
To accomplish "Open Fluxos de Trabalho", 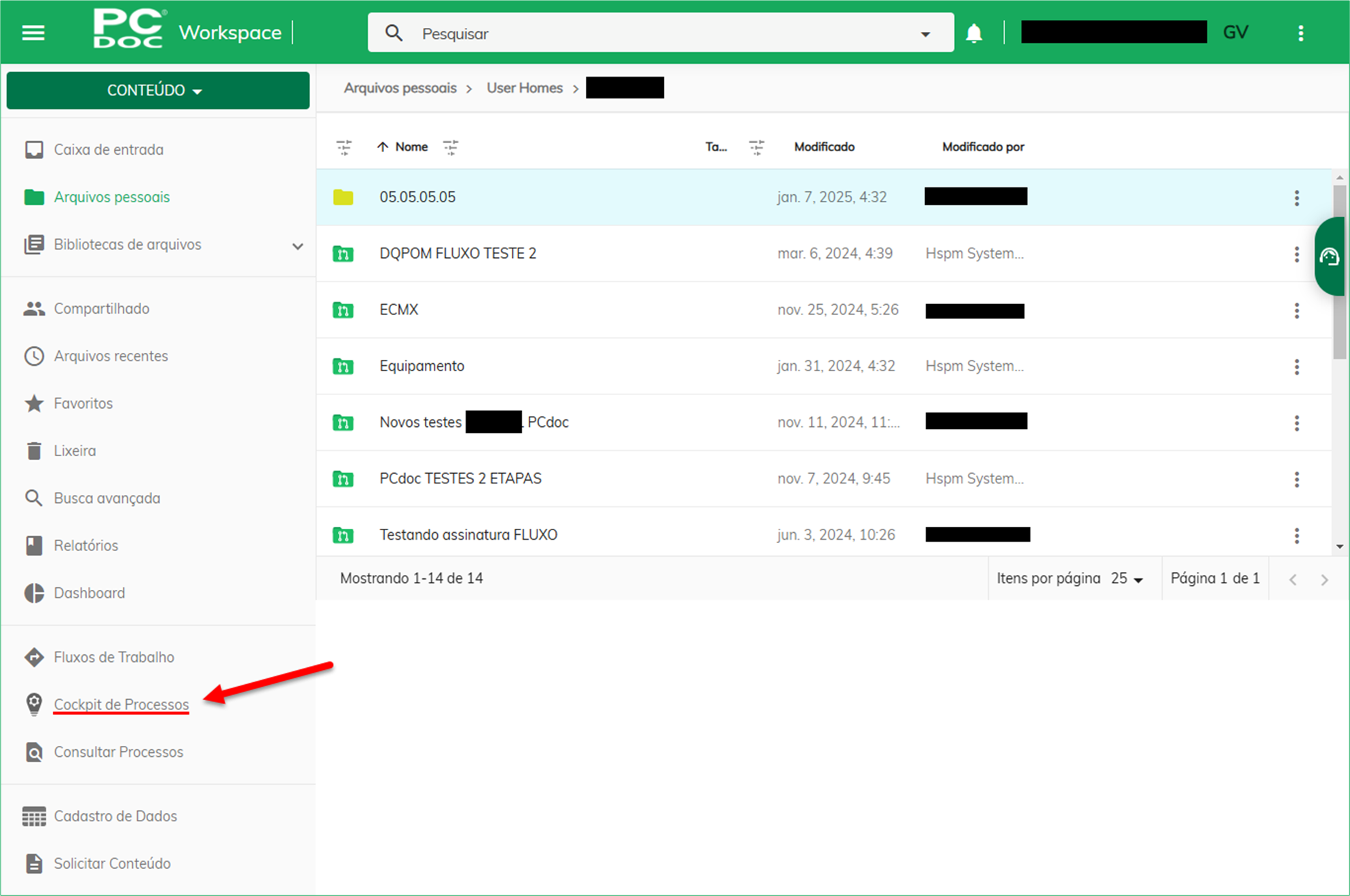I will pos(114,657).
